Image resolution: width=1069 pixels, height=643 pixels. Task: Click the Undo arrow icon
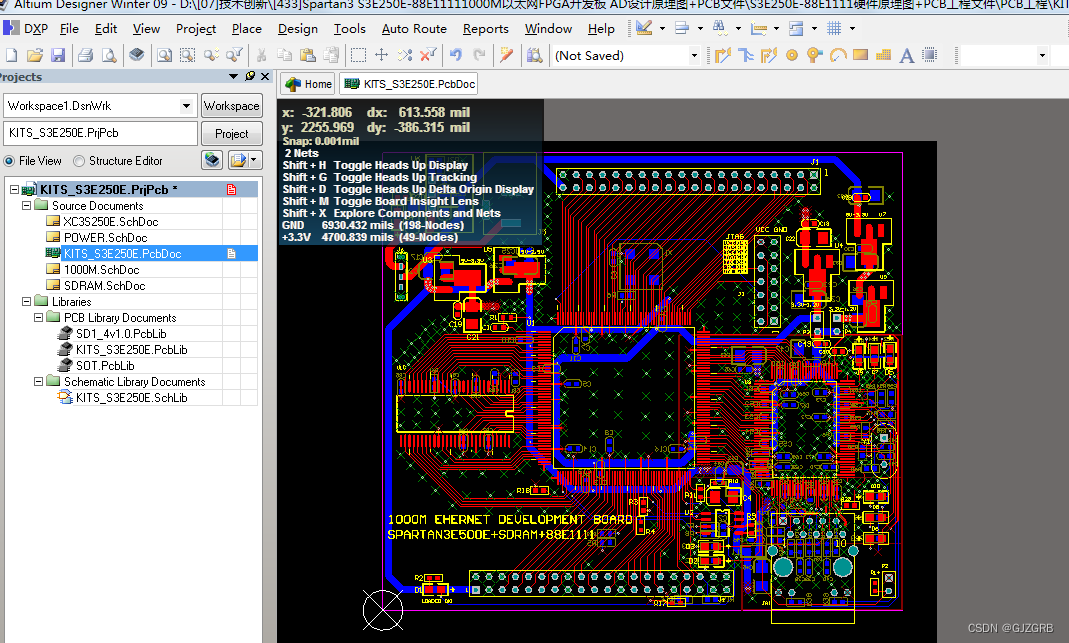point(456,55)
